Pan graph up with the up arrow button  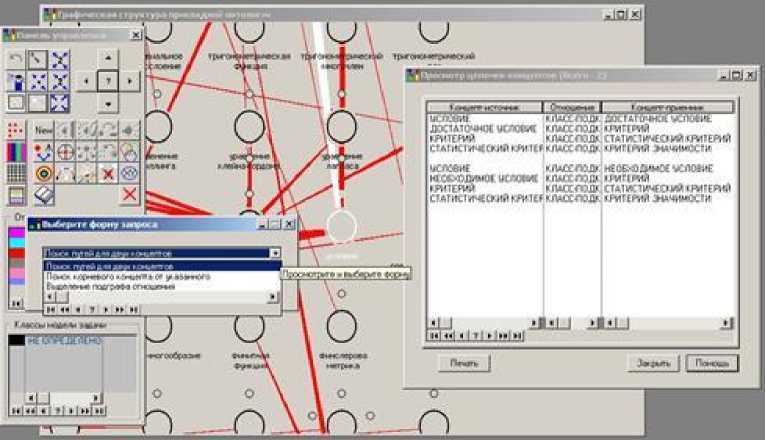108,58
